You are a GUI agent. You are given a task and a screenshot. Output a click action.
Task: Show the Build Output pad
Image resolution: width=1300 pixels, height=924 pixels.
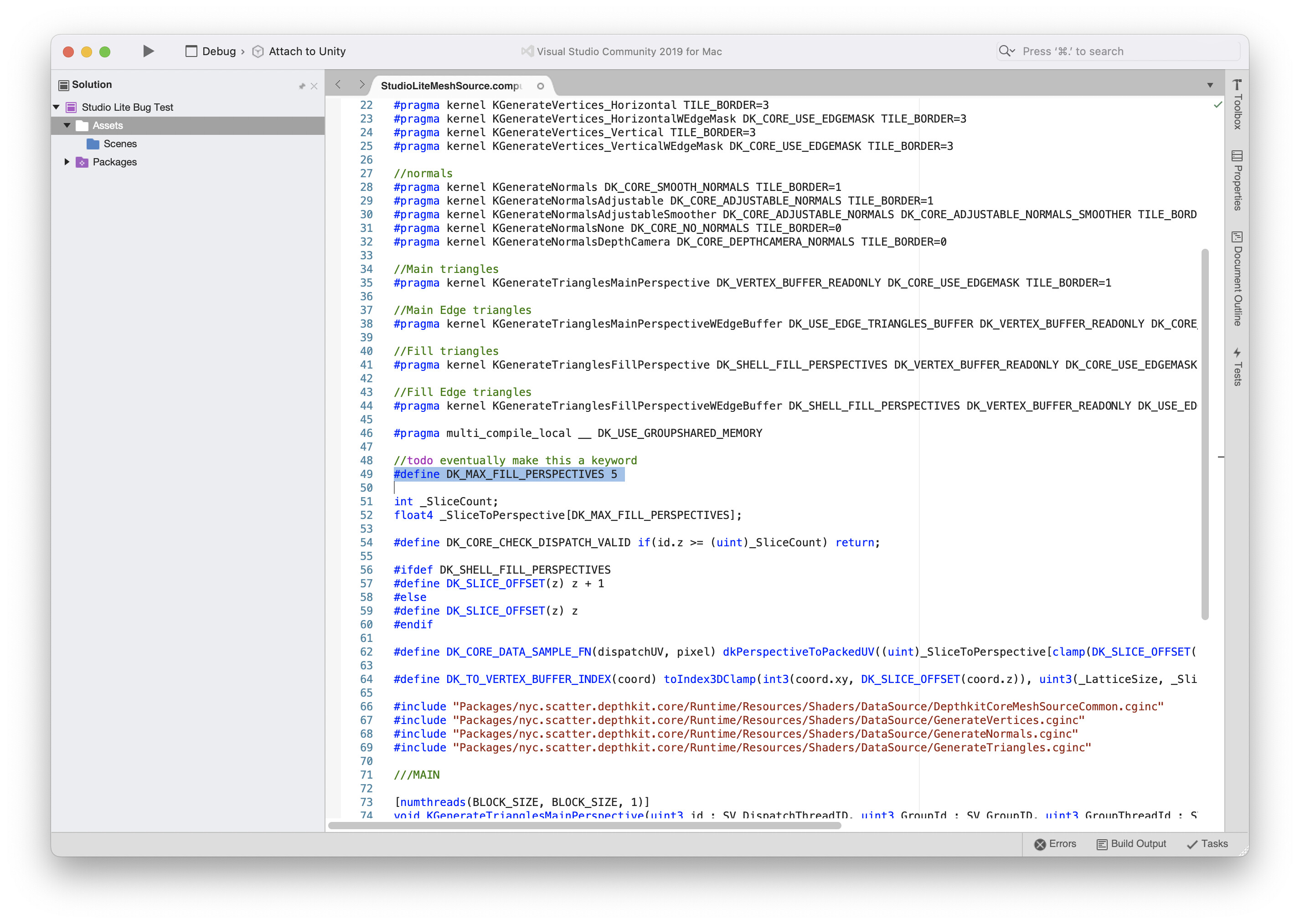click(x=1131, y=844)
